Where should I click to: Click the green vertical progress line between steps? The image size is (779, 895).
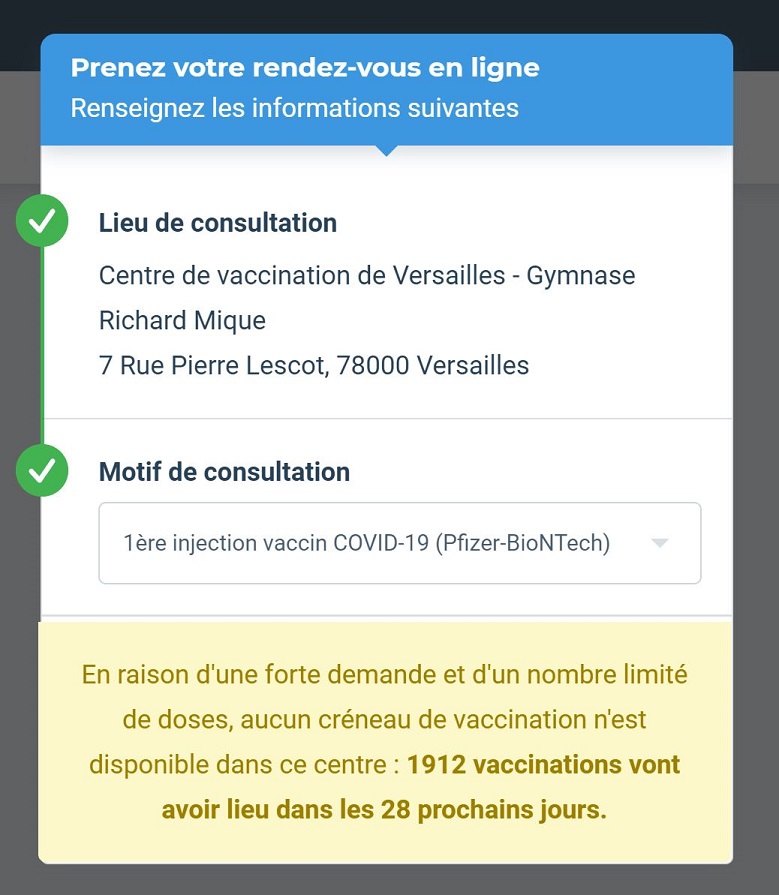[42, 346]
